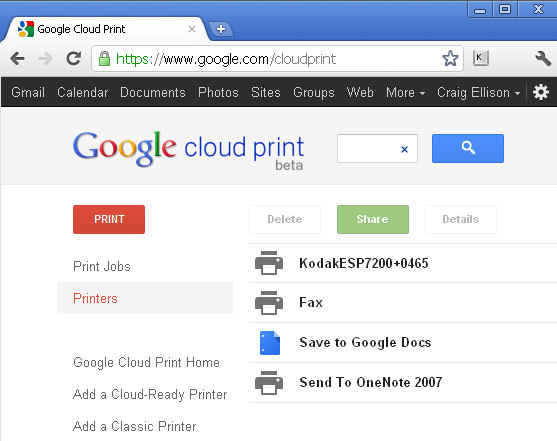557x441 pixels.
Task: Click the Save to Google Docs document icon
Action: (x=270, y=343)
